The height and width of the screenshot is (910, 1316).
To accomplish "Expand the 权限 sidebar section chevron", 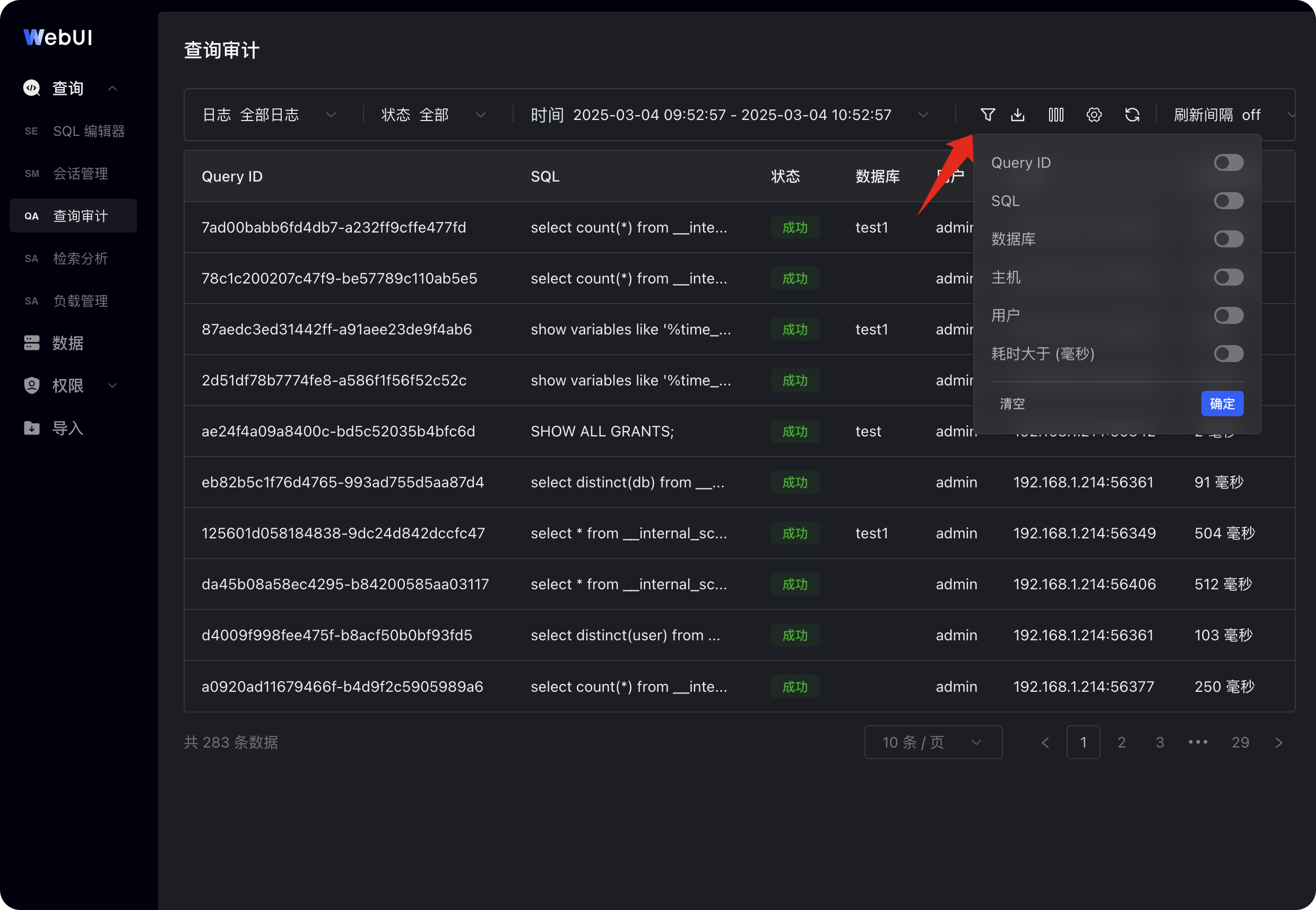I will pyautogui.click(x=112, y=385).
